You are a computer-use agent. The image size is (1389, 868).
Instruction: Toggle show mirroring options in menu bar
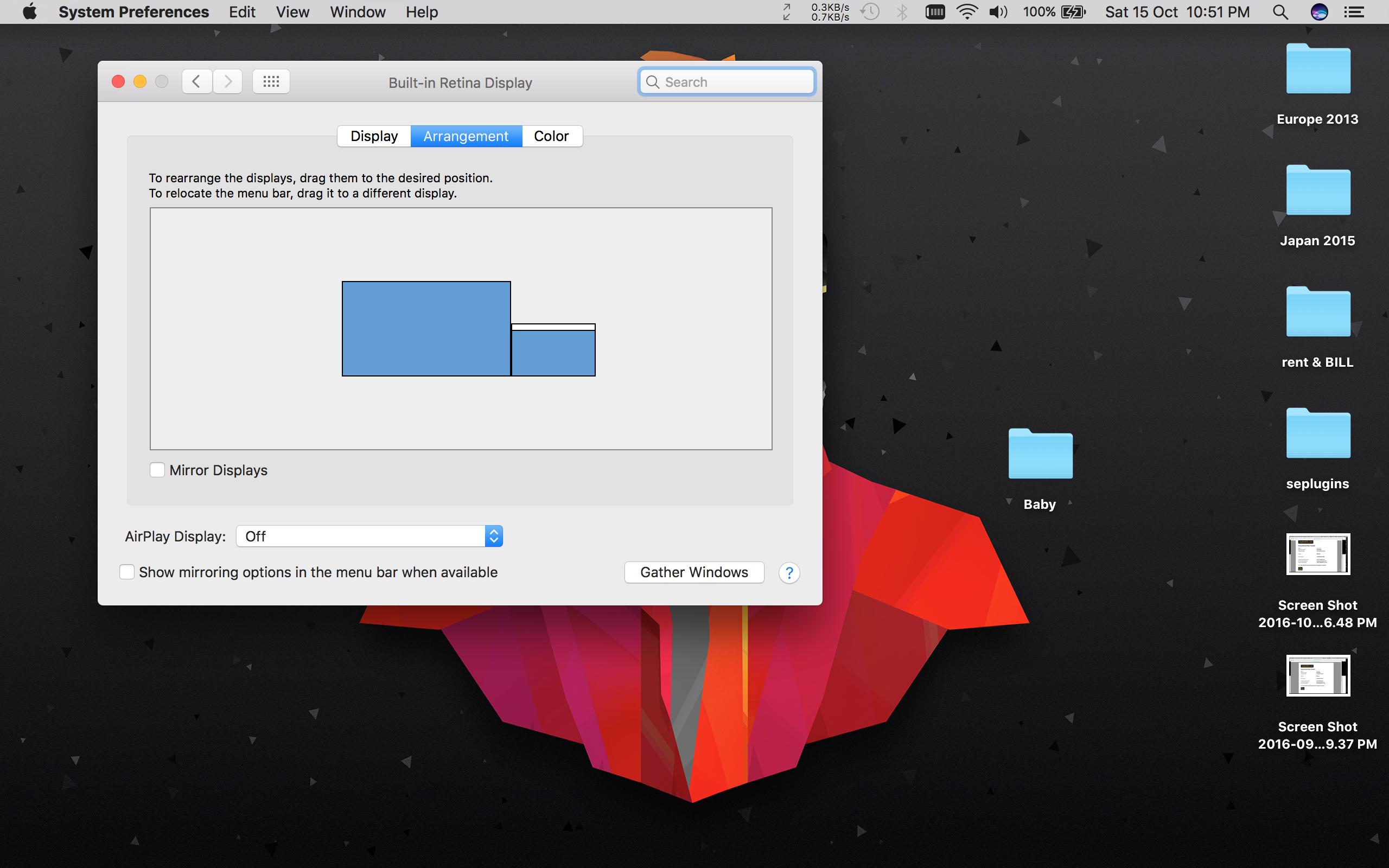127,572
